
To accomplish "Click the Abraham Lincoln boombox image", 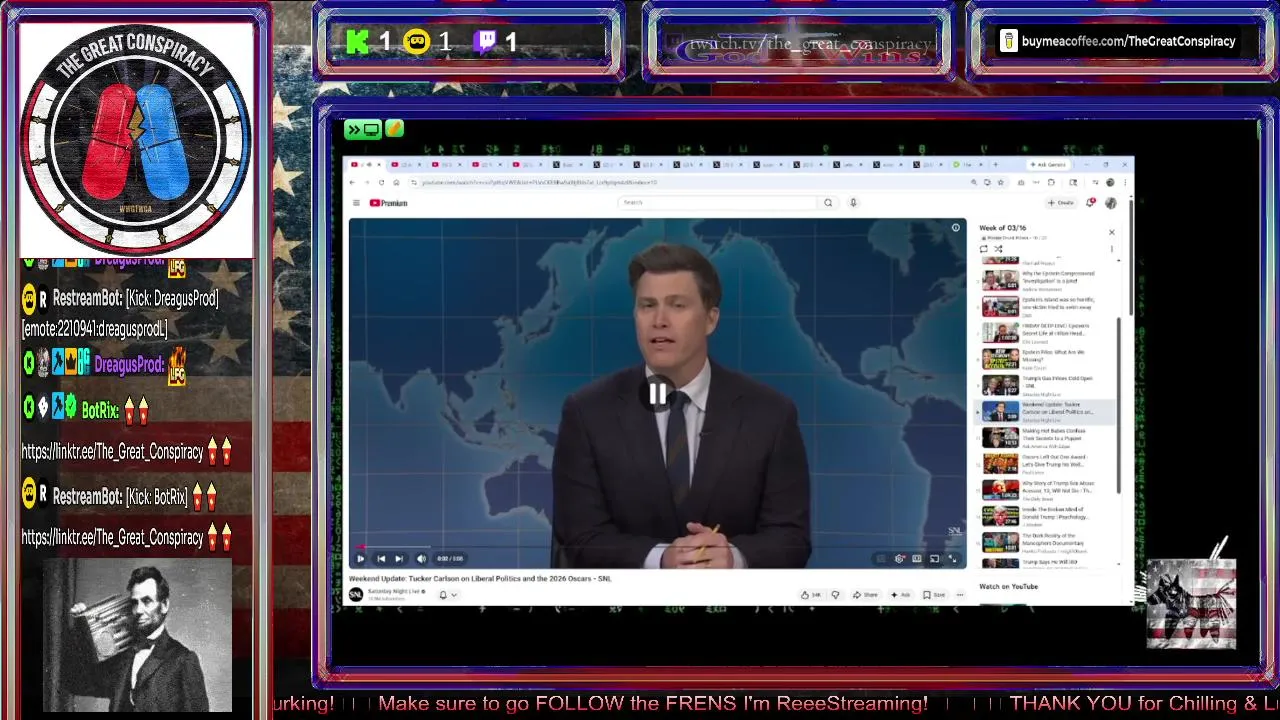I will tap(138, 635).
